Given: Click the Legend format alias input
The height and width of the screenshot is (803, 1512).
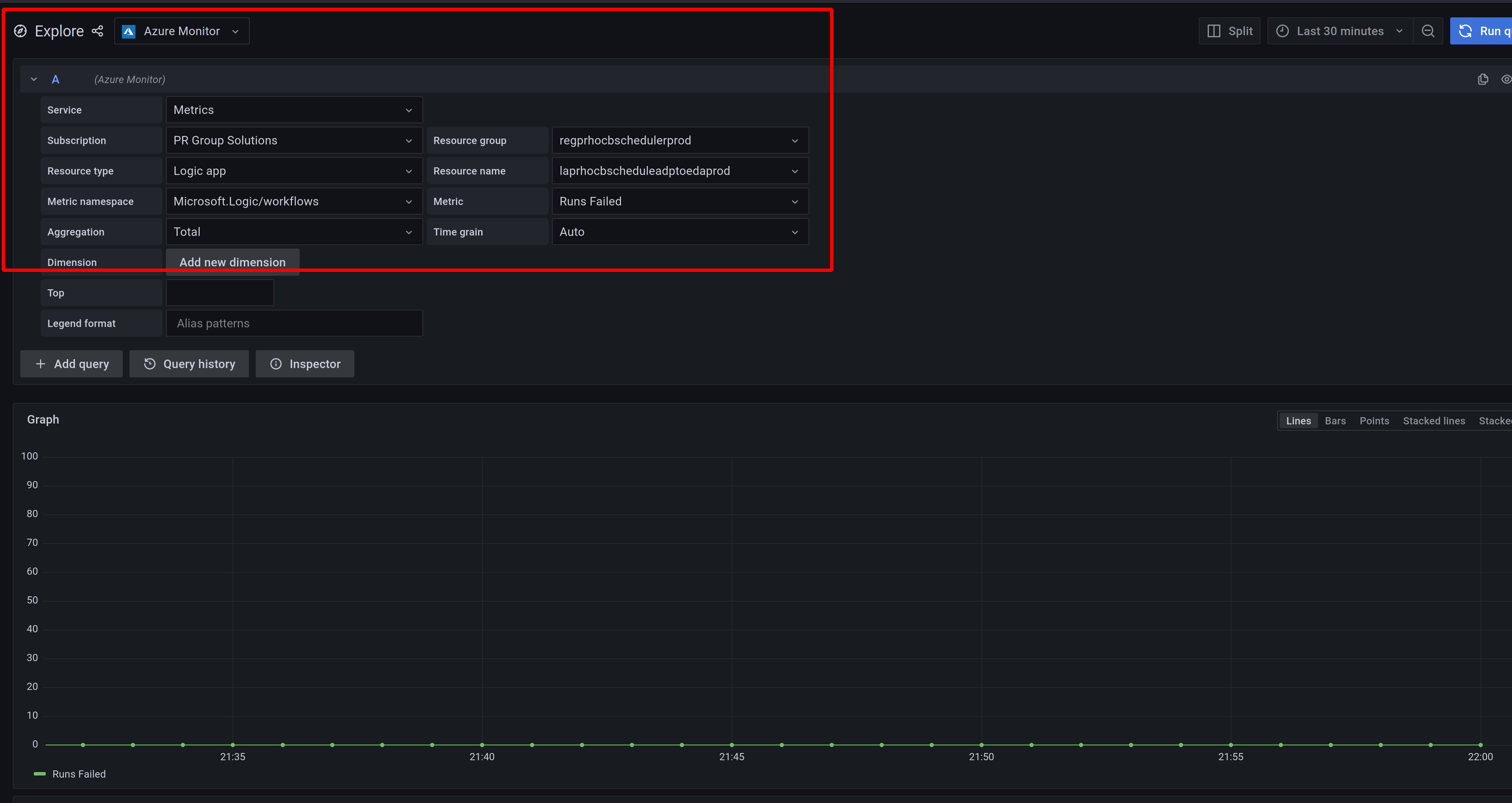Looking at the screenshot, I should 293,324.
